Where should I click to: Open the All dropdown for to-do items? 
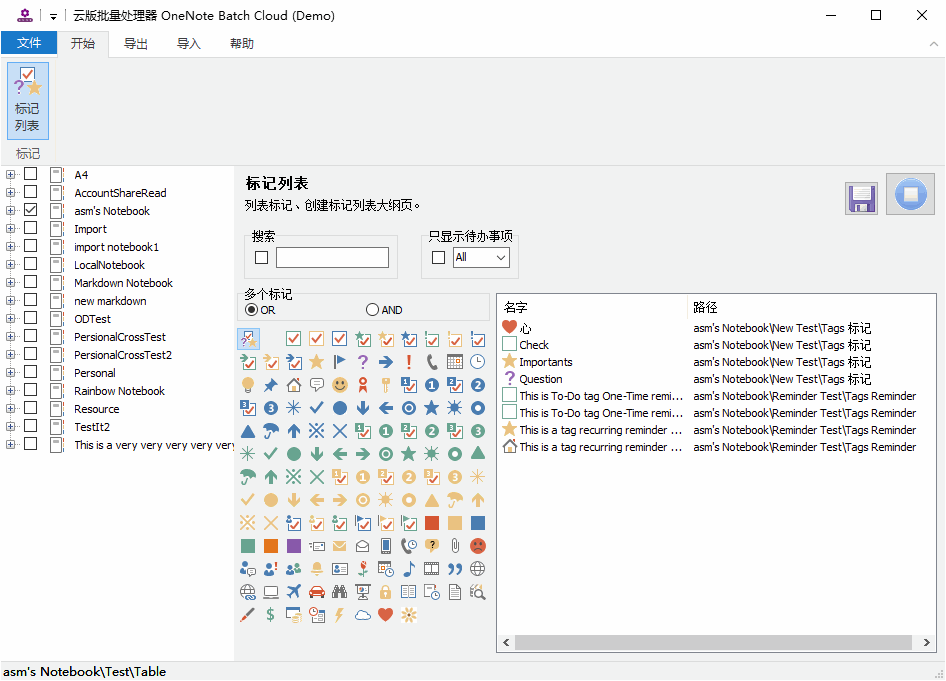pos(481,258)
